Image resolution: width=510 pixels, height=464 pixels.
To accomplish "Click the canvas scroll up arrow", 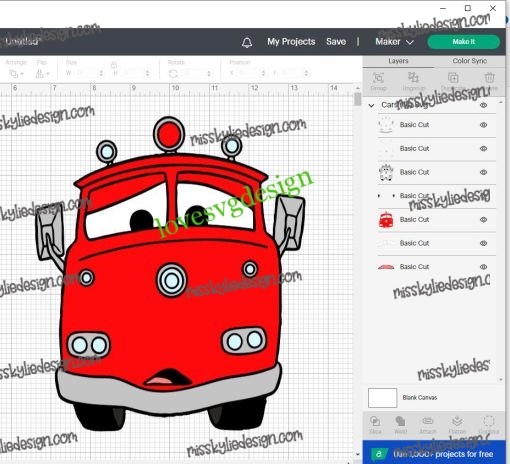I will pos(357,88).
